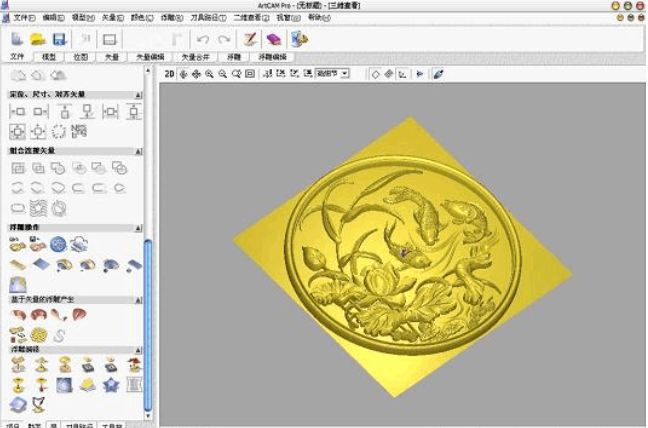Open the 浮雕 menu
The height and width of the screenshot is (428, 648).
(x=172, y=18)
